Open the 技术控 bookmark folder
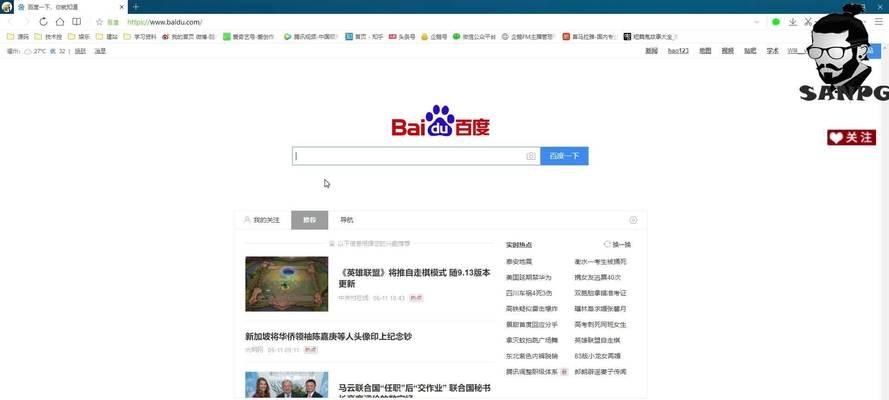Screen dimensions: 889x400 pos(48,37)
